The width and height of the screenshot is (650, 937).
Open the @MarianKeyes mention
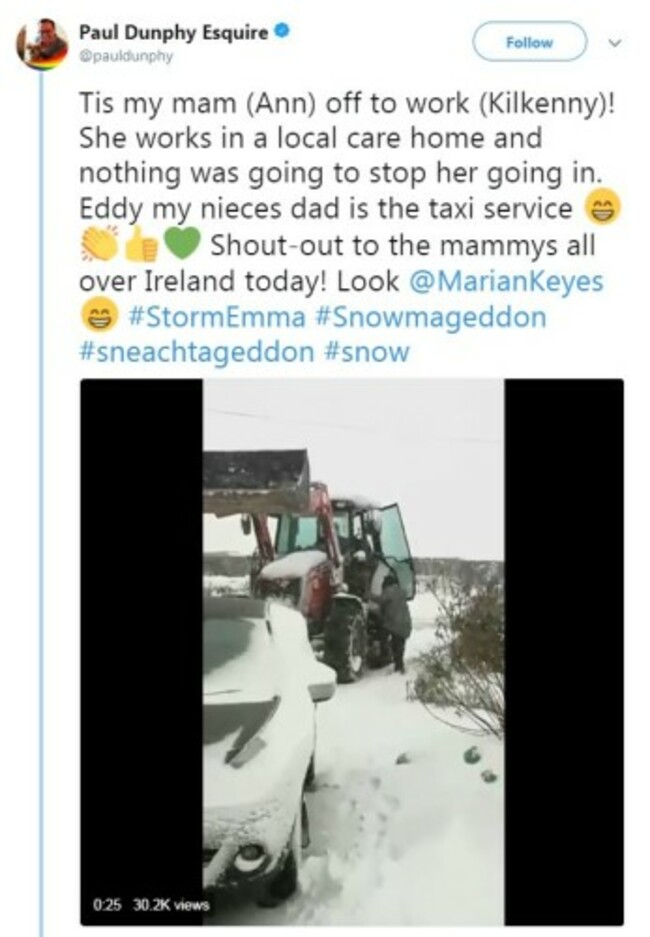[x=506, y=281]
